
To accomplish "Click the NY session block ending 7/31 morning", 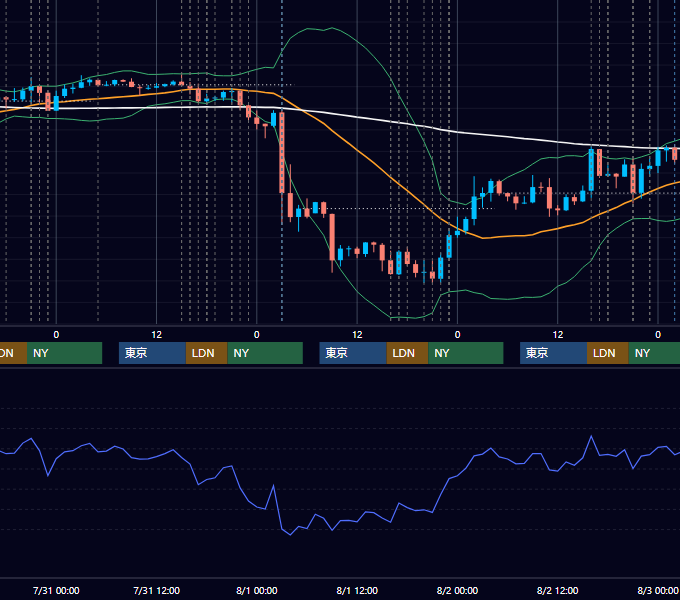I will coord(64,353).
